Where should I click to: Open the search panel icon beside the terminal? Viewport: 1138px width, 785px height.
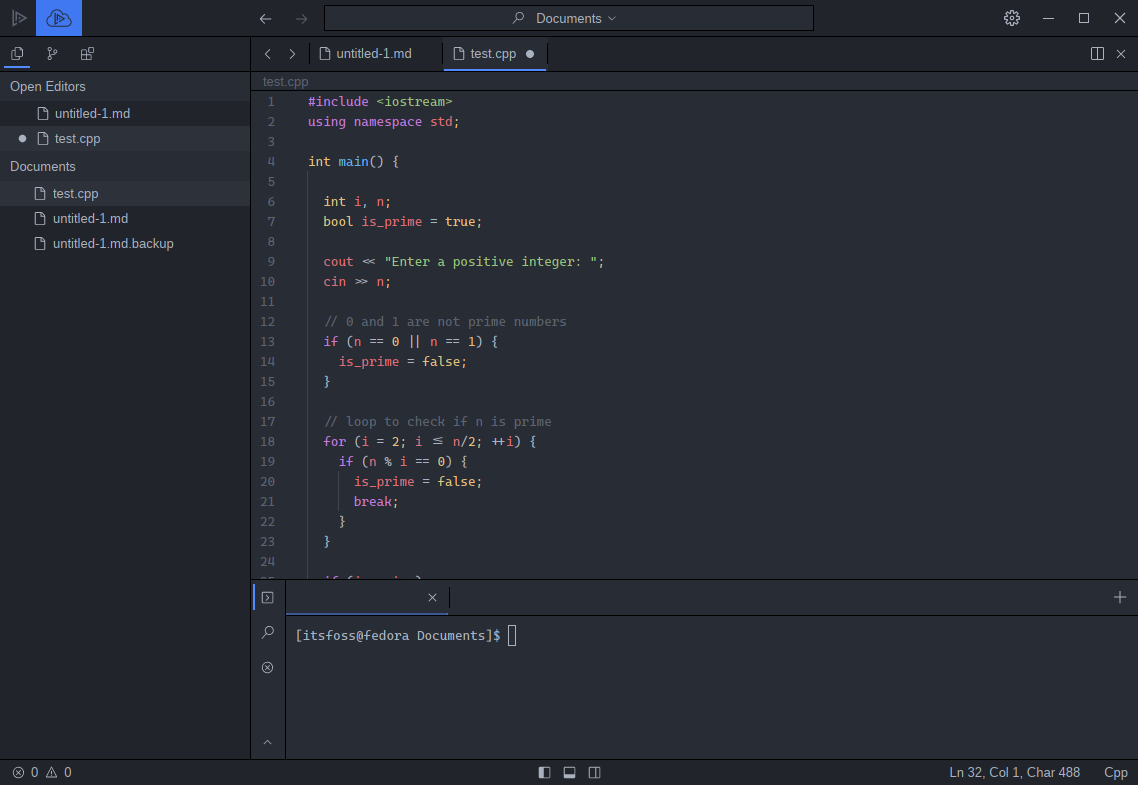pos(267,632)
